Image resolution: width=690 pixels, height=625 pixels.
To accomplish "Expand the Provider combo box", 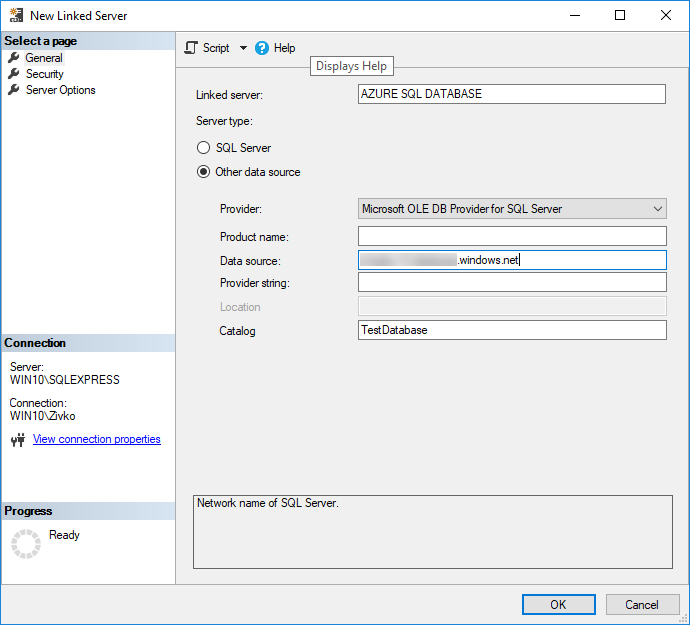I will 657,209.
